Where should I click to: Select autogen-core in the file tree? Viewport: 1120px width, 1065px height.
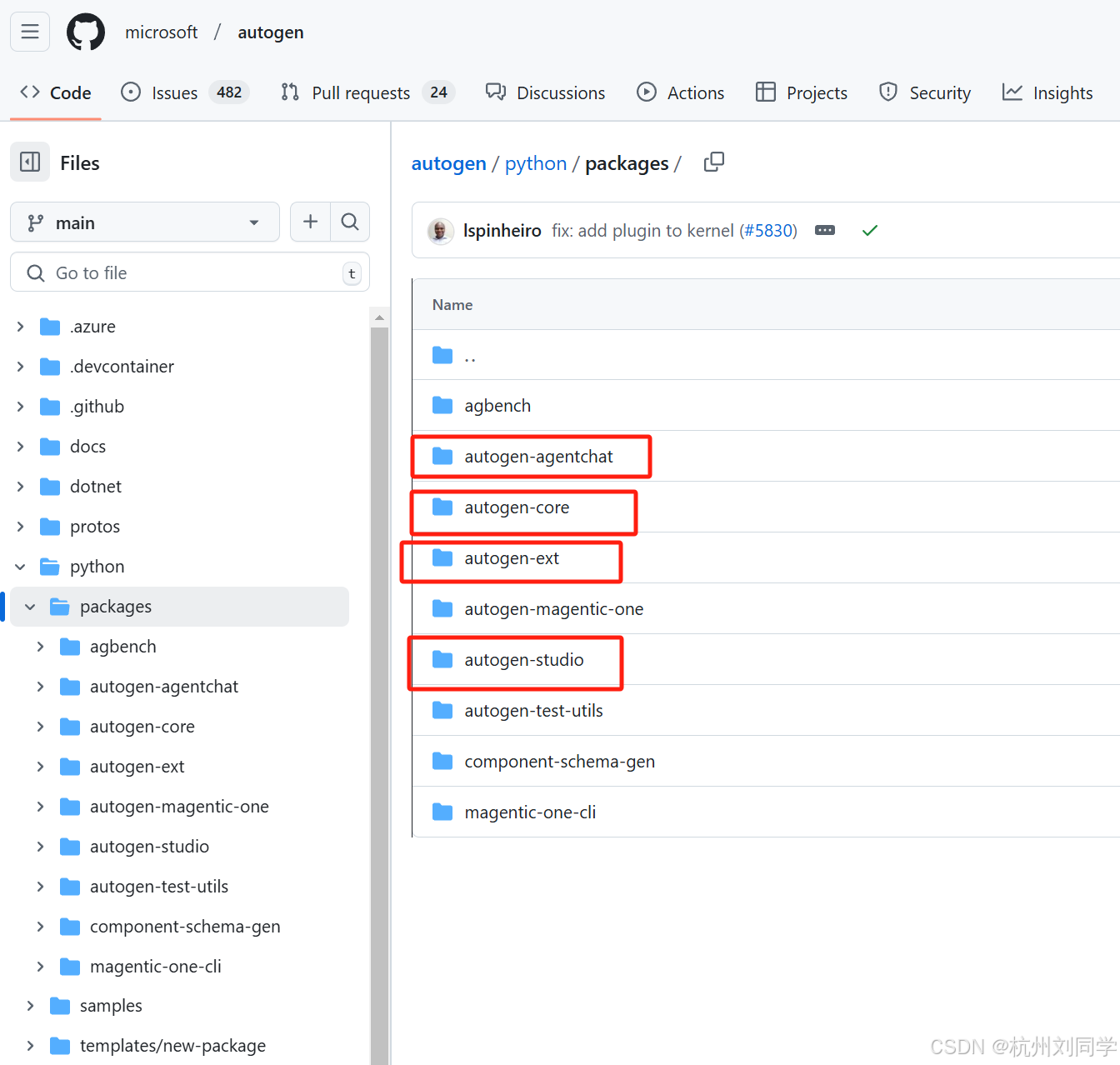coord(142,727)
